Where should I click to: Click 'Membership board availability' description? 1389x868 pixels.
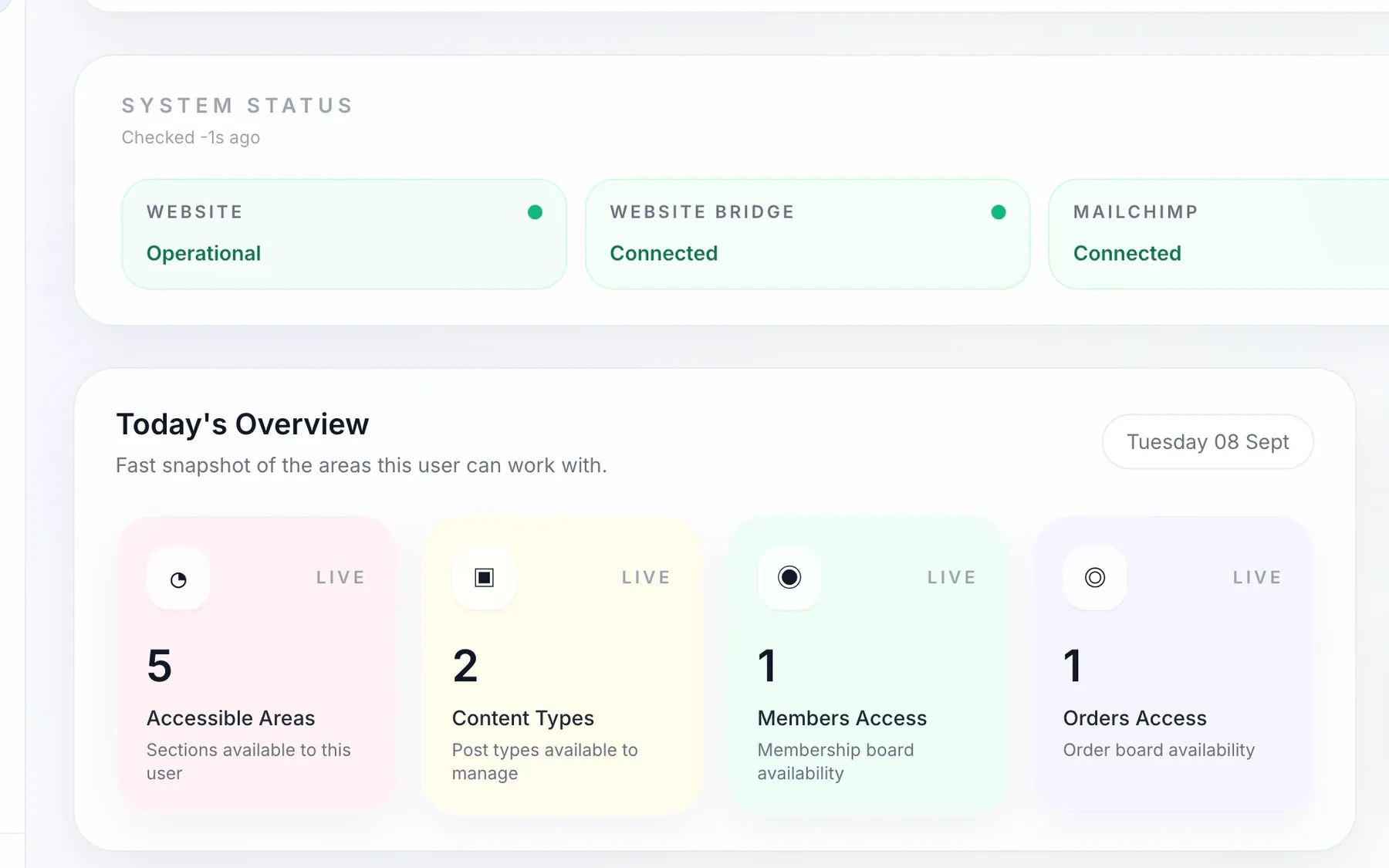click(x=836, y=762)
